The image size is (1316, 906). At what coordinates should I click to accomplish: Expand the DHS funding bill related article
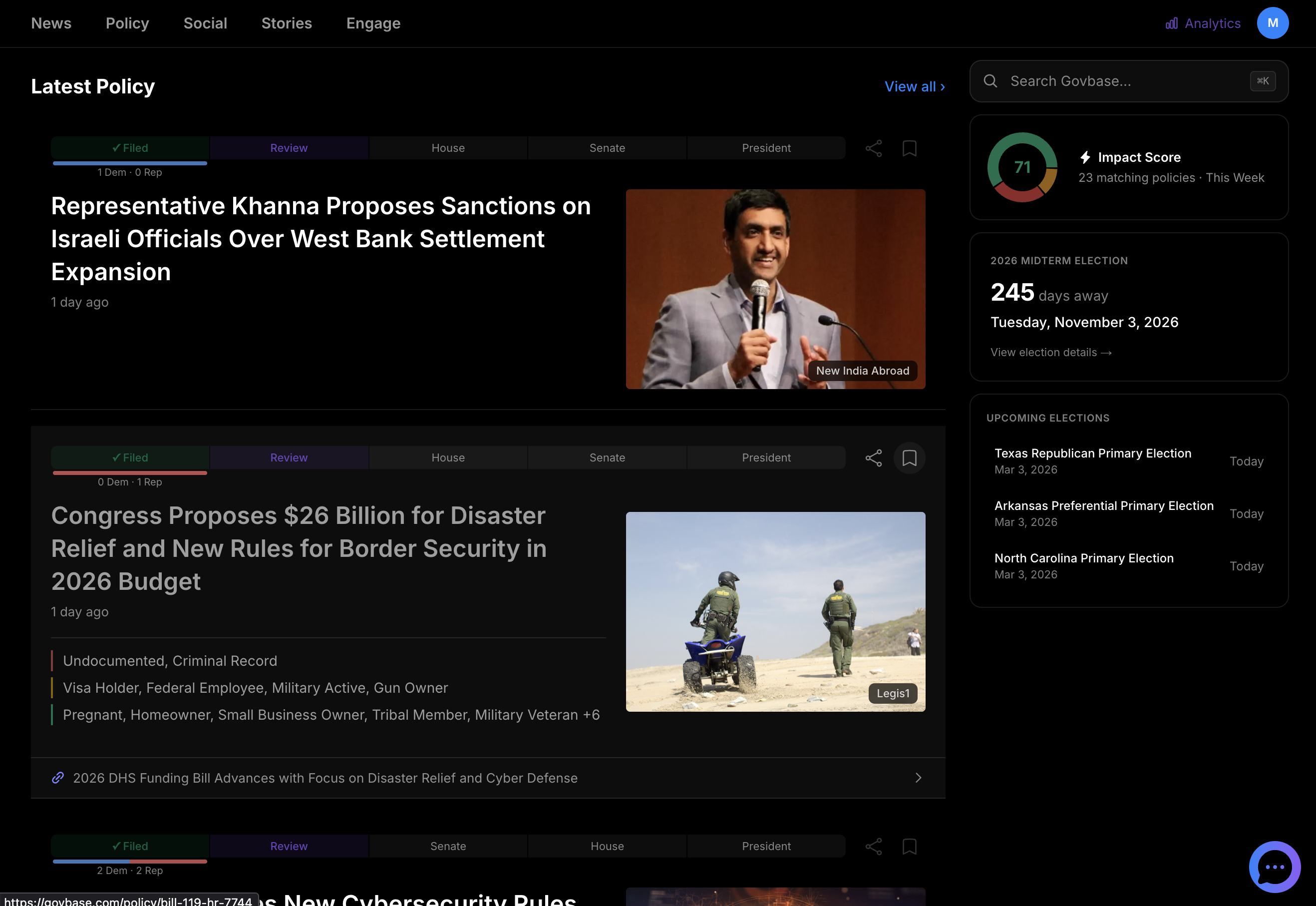point(918,778)
